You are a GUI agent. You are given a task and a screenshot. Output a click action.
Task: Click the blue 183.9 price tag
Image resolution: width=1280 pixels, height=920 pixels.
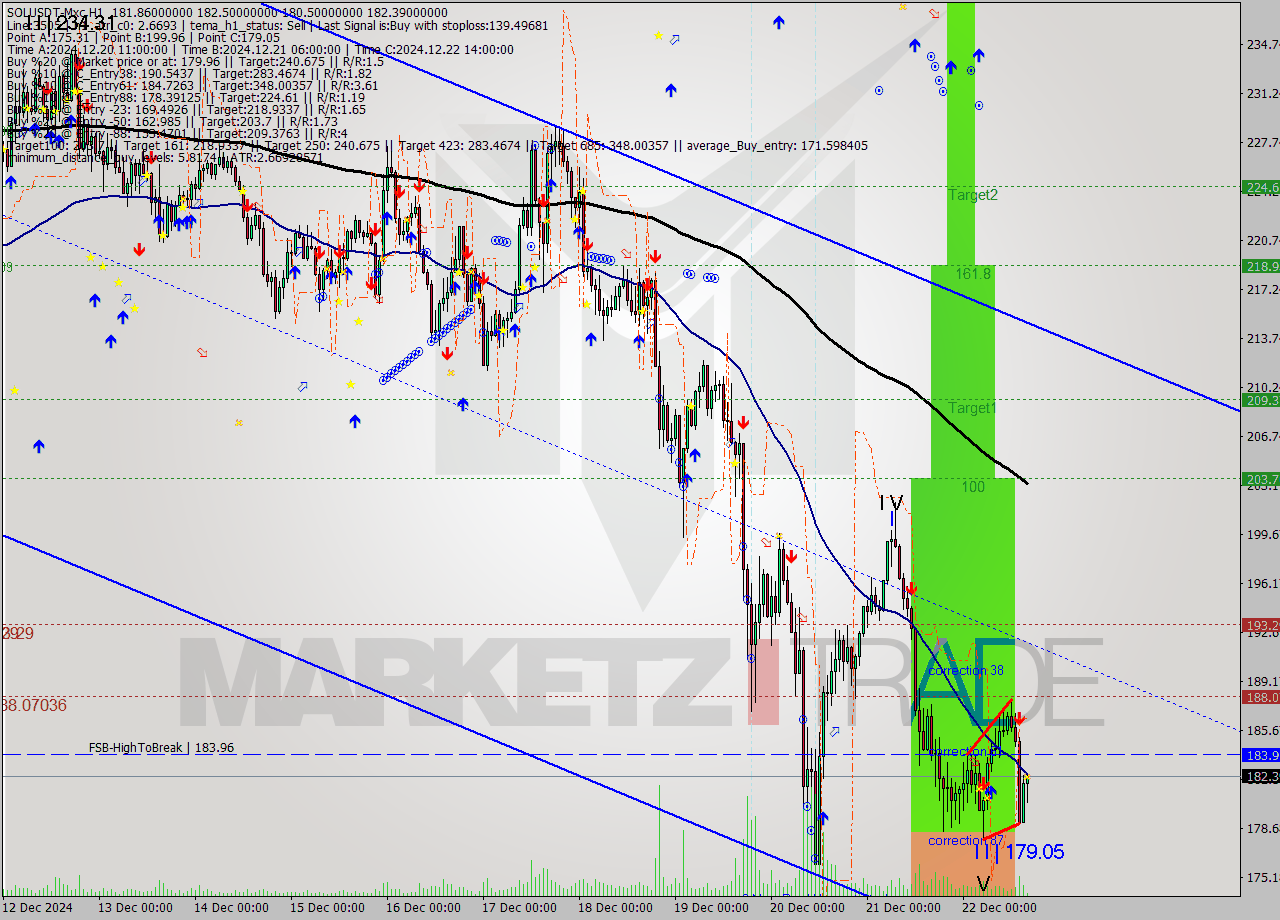coord(1261,755)
